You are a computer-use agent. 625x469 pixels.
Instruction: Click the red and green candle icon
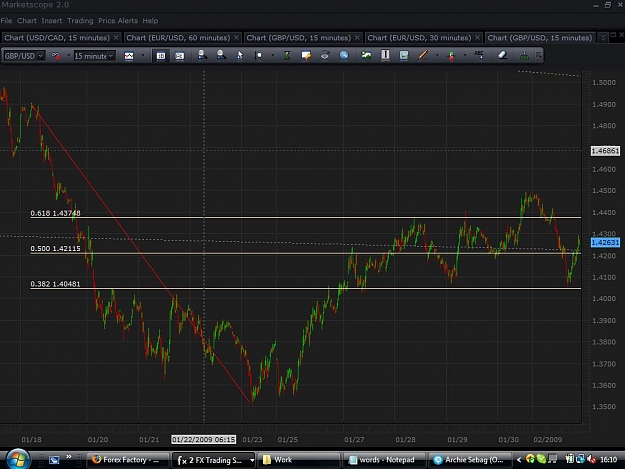point(452,56)
